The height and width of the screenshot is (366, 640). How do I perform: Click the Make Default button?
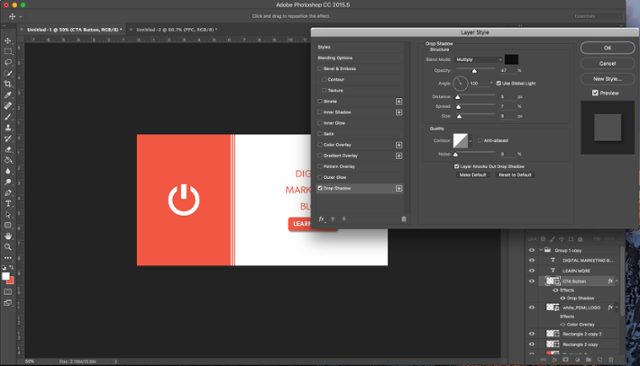473,175
